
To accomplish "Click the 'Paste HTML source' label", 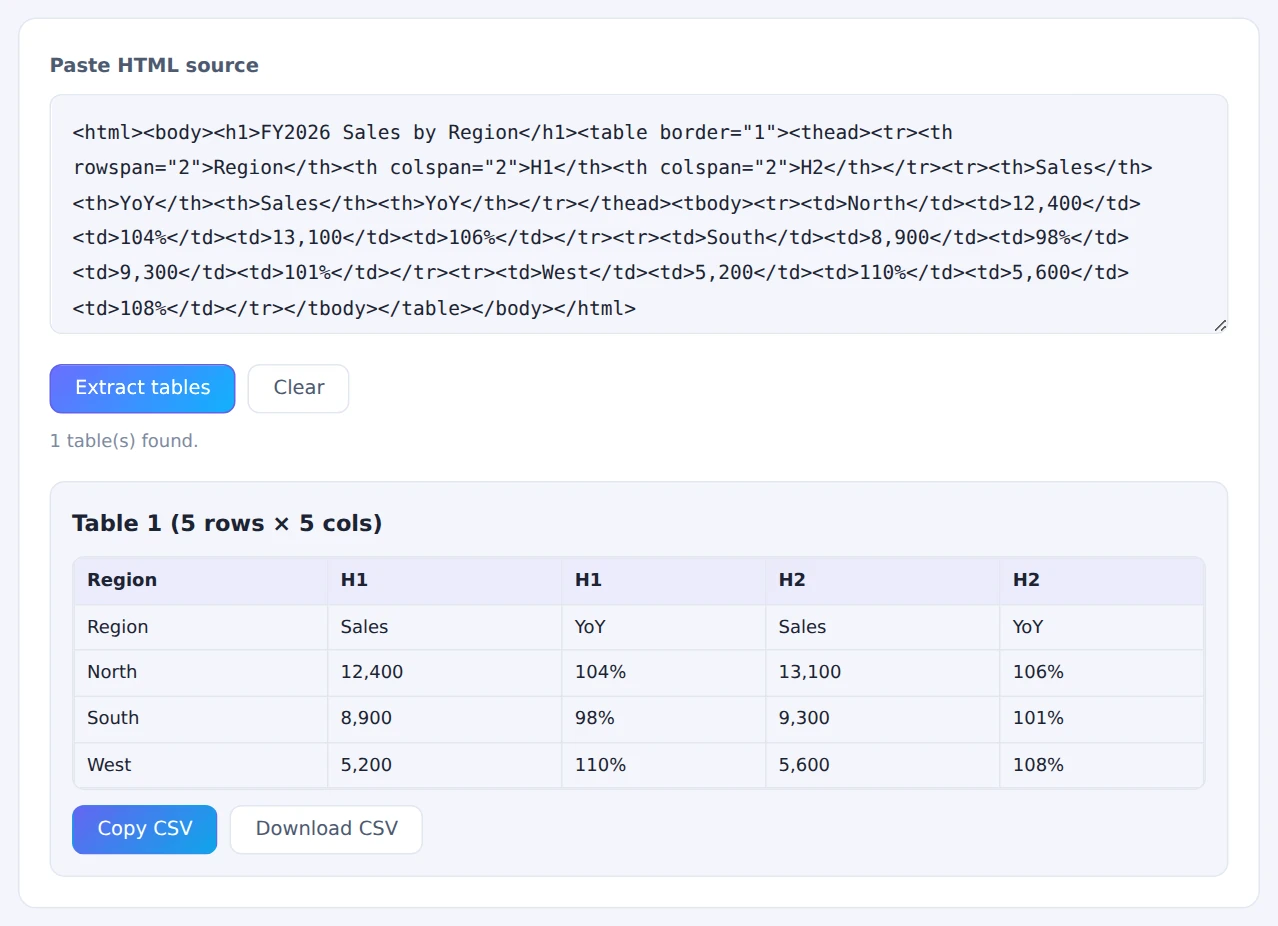I will pyautogui.click(x=154, y=65).
